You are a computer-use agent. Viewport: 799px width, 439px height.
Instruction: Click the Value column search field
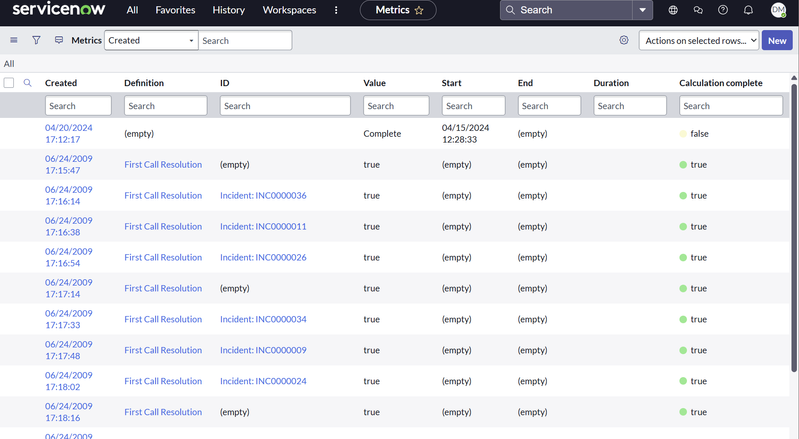[396, 105]
